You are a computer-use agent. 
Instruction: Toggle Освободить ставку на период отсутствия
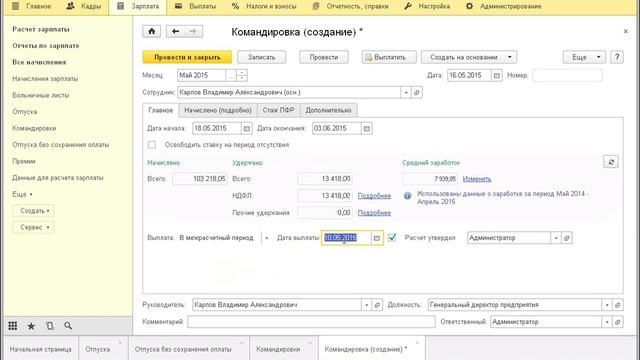[x=152, y=145]
